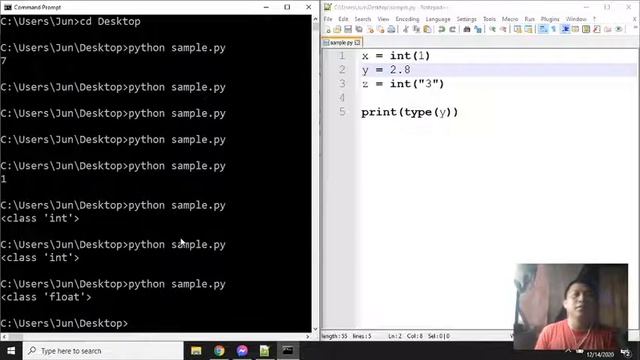The width and height of the screenshot is (640, 360).
Task: Click the Paste clipboard icon
Action: [427, 29]
